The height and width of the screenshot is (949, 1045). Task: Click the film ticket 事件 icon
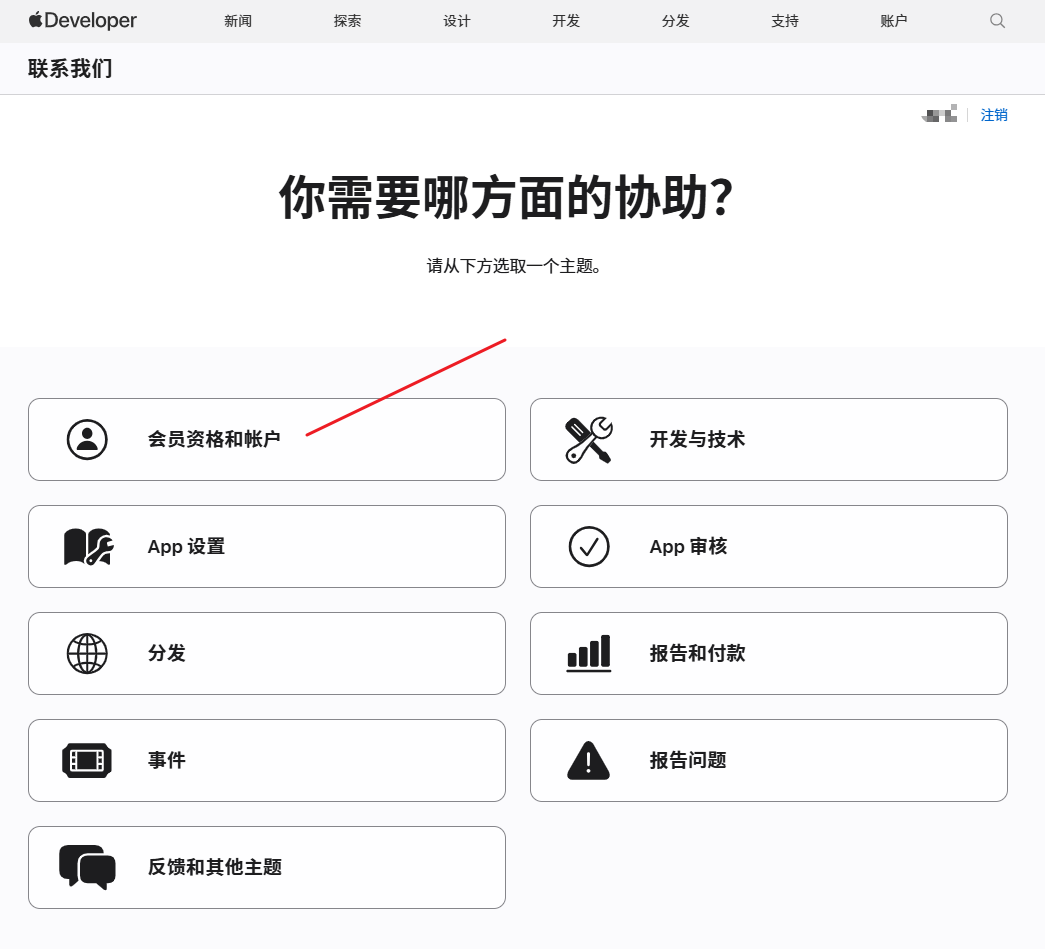(87, 760)
